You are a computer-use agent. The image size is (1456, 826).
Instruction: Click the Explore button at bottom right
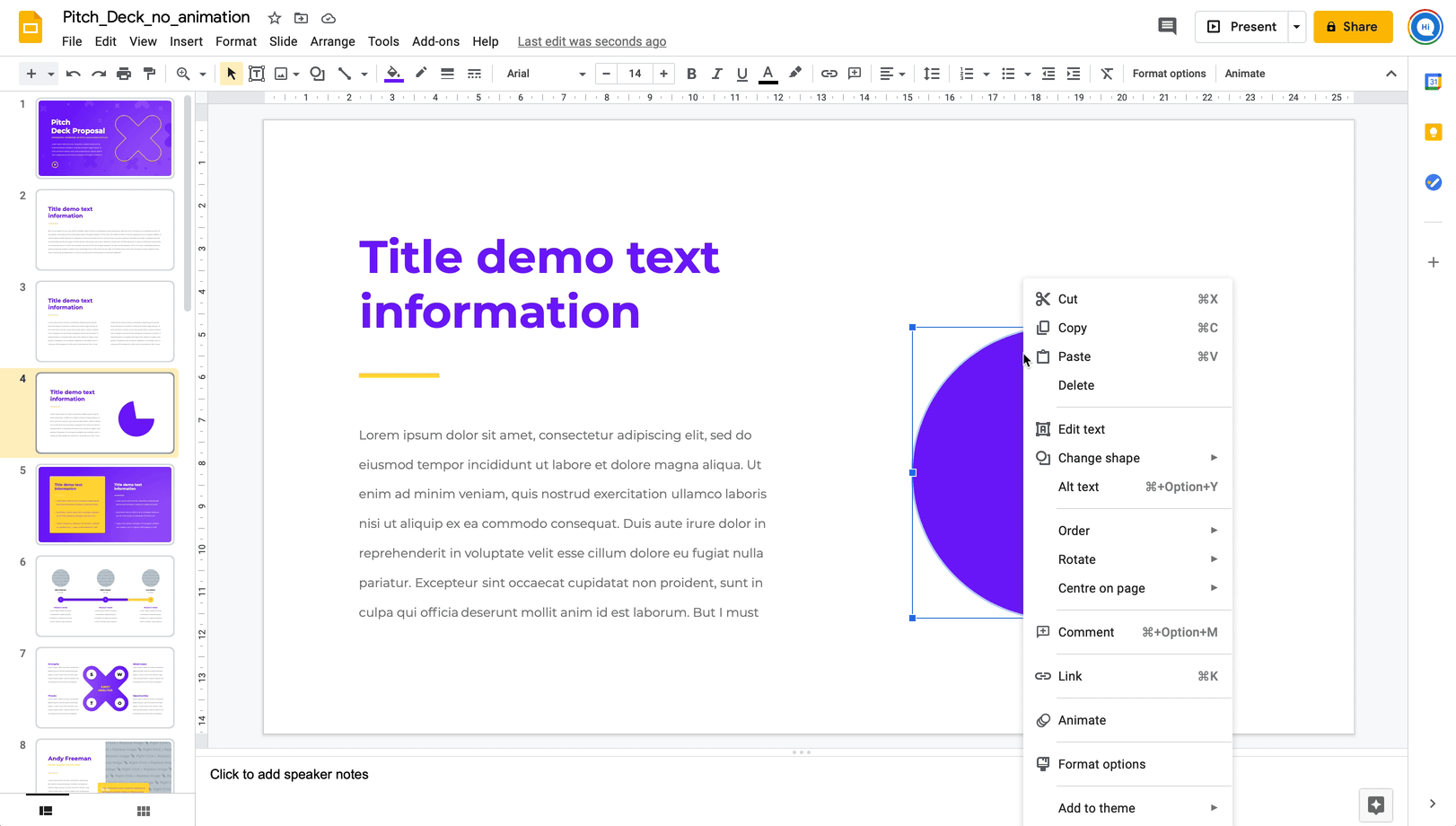pos(1376,804)
